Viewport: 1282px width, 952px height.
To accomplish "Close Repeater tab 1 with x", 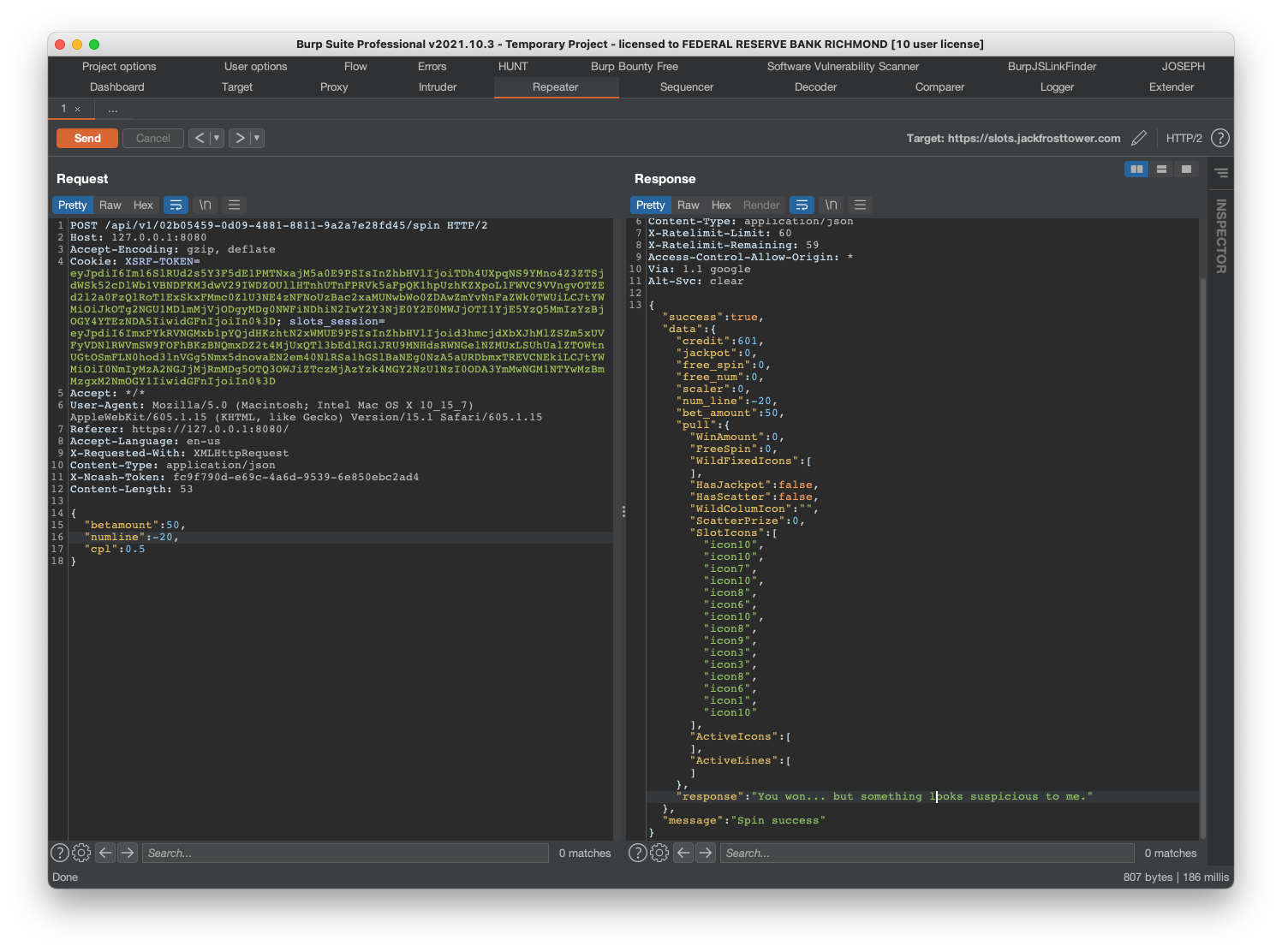I will 77,109.
